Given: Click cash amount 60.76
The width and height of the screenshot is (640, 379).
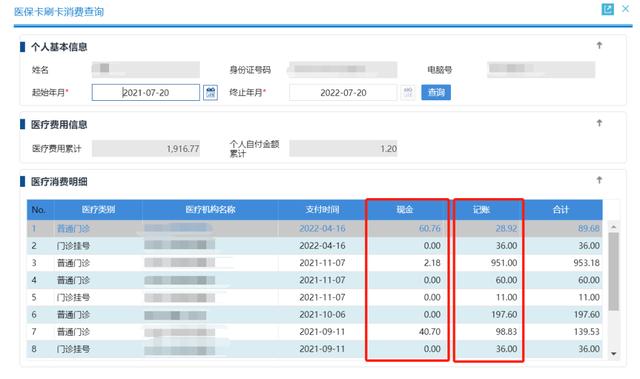Looking at the screenshot, I should [430, 229].
